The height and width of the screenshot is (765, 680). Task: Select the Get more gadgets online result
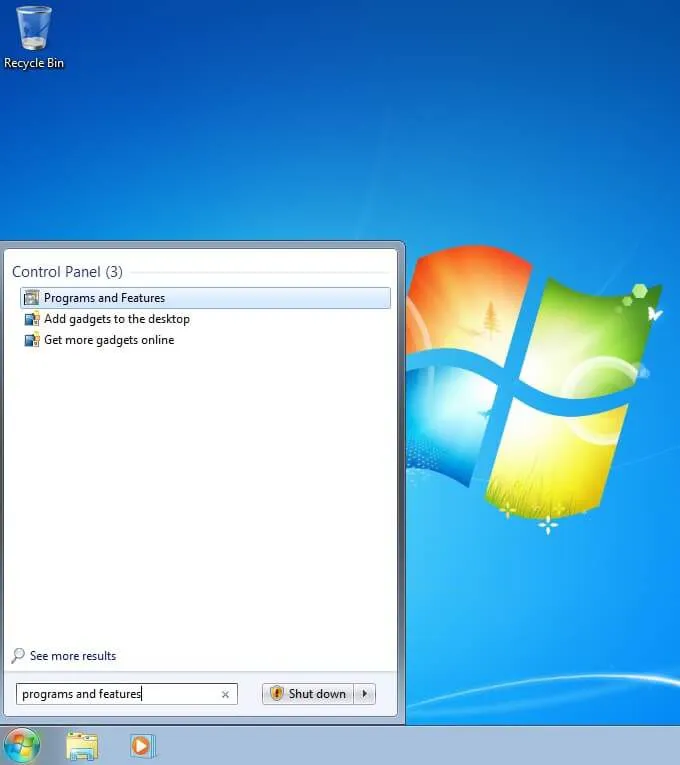click(205, 340)
